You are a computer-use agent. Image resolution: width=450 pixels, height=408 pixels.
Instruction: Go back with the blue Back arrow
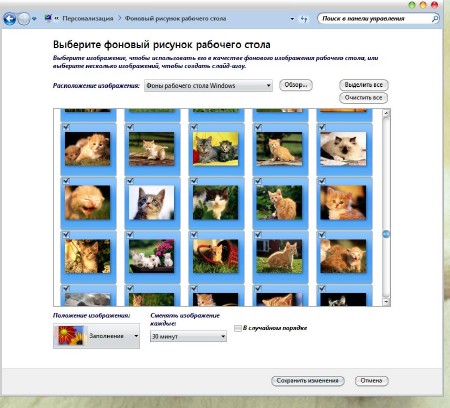coord(9,19)
